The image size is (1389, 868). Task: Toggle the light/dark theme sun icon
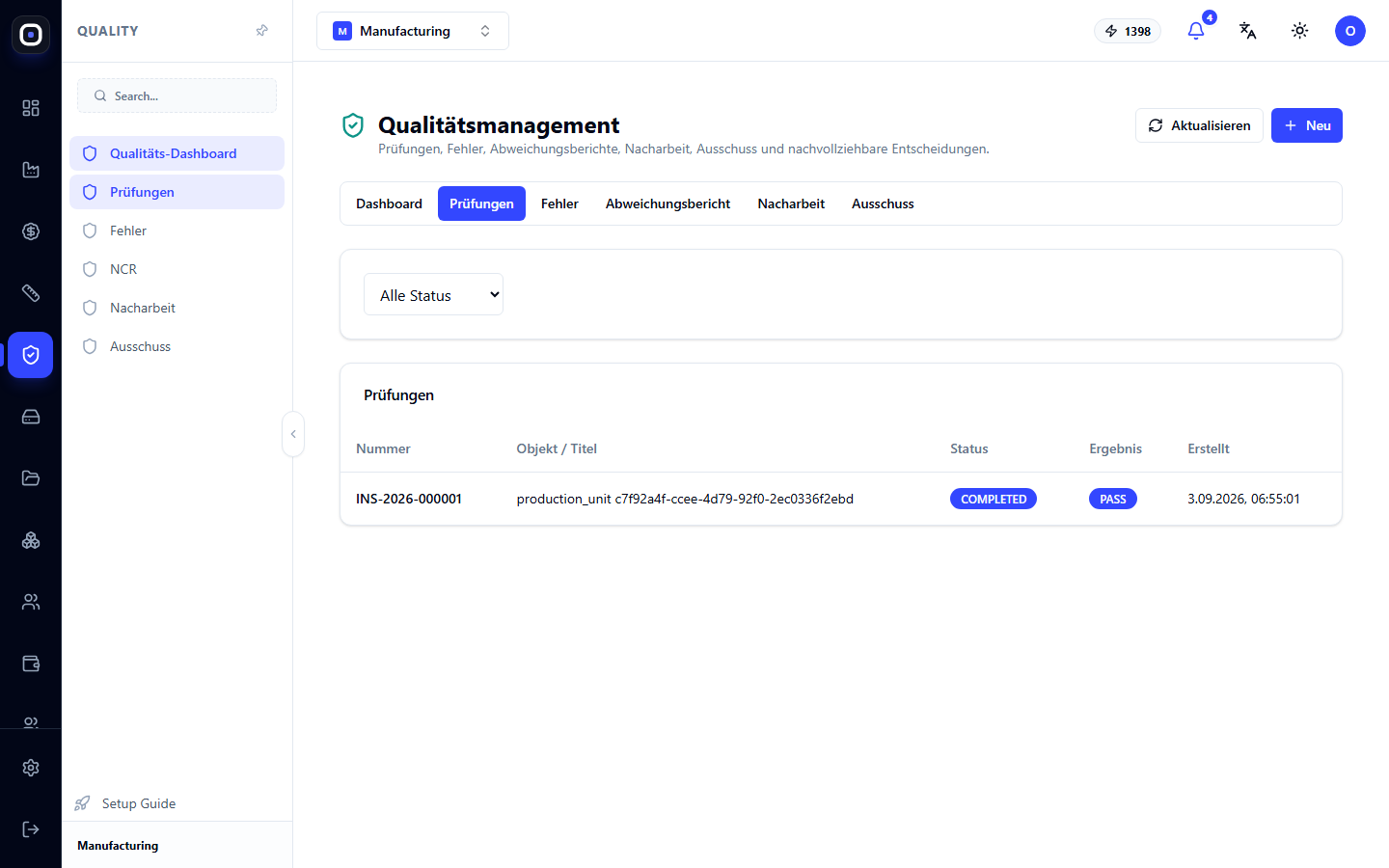point(1300,31)
